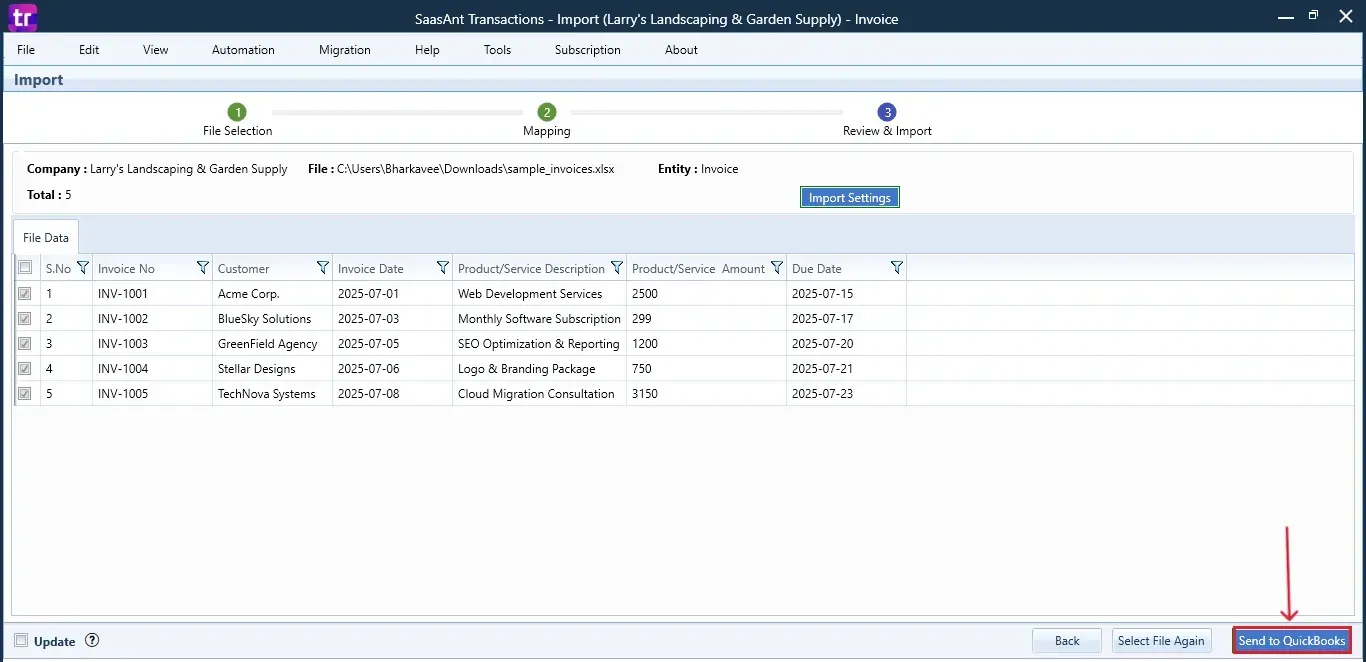
Task: Click the Logo & Branding Package cell
Action: (540, 369)
